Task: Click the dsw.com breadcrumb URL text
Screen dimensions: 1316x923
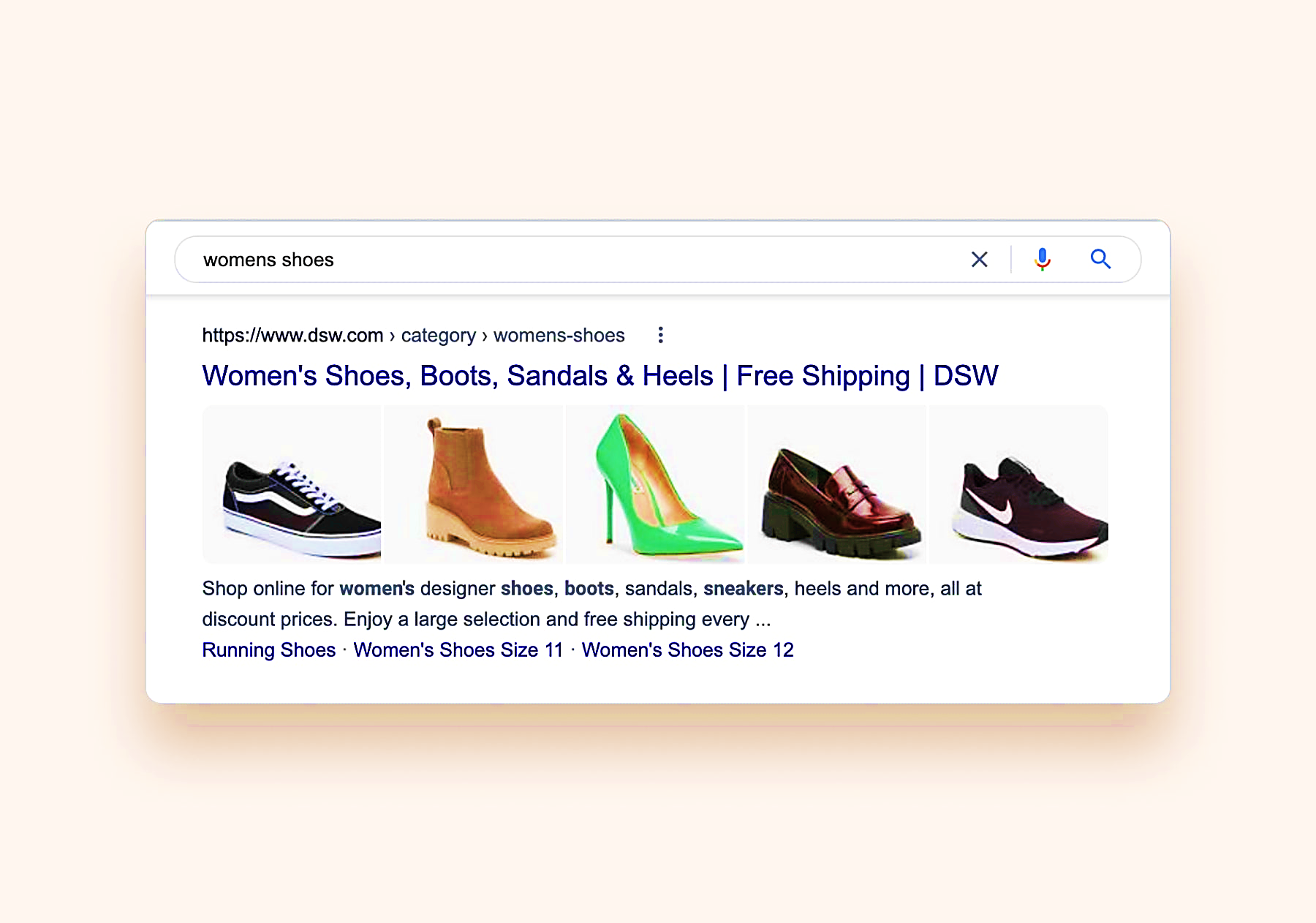Action: [x=413, y=336]
